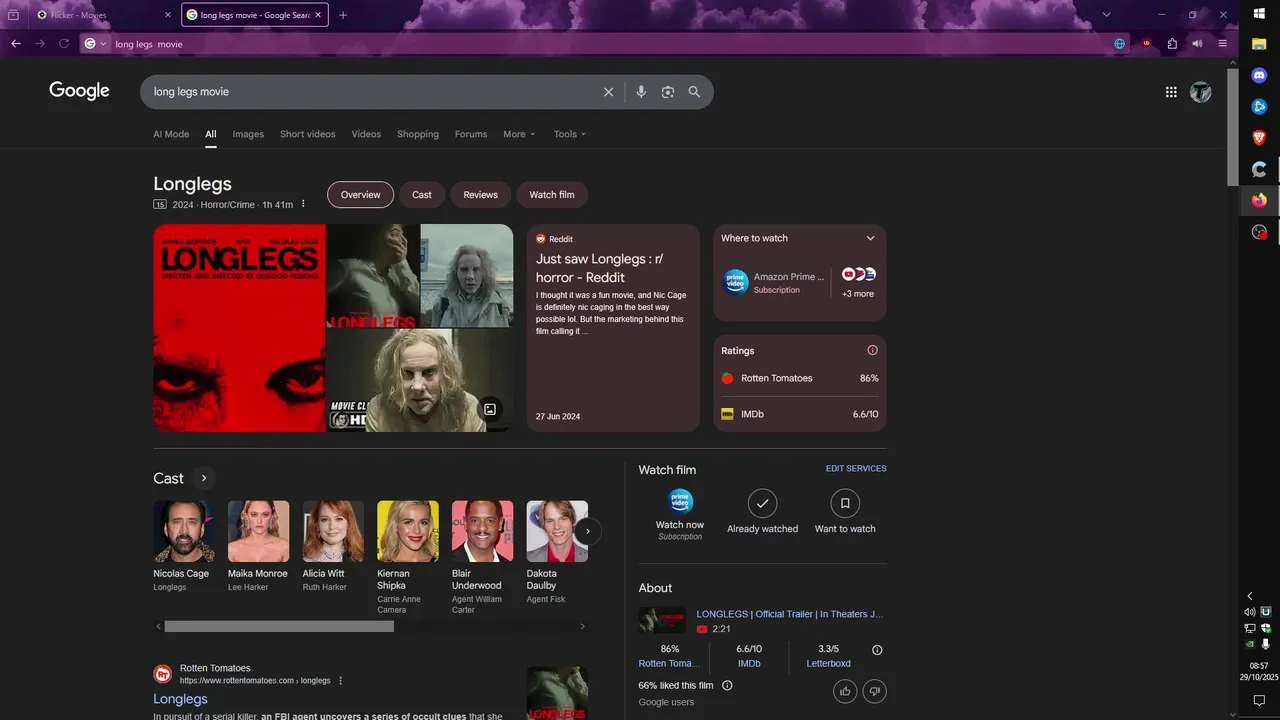Clear the Google search box text
The width and height of the screenshot is (1280, 720).
click(x=608, y=92)
